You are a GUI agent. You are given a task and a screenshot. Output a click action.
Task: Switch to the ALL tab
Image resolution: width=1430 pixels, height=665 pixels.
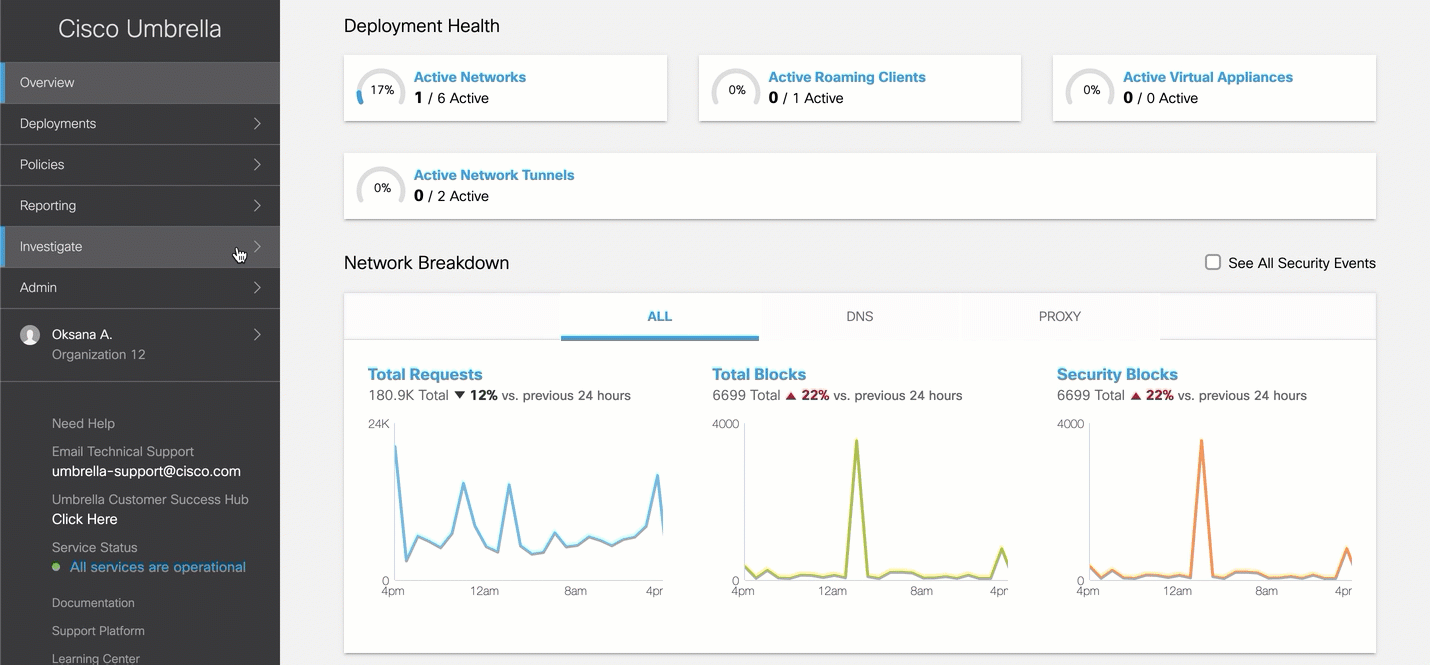point(660,317)
